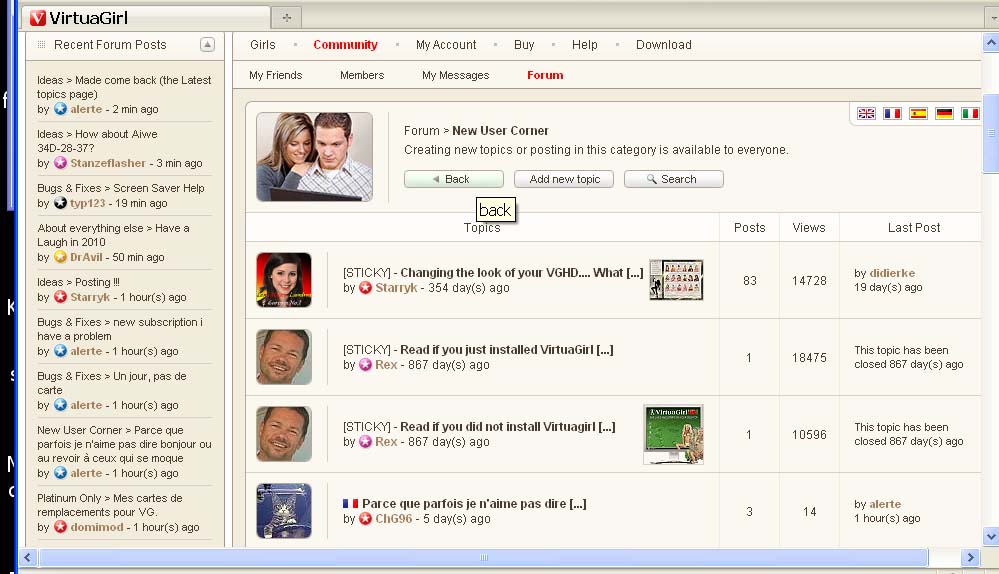Click the Views column header

coord(809,227)
